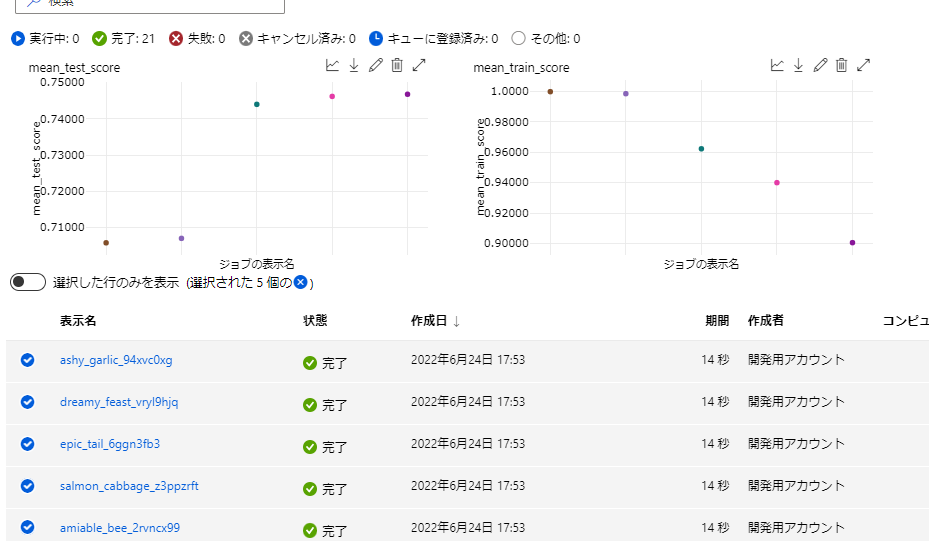Sort by 状態 column header
Screen dimensions: 929x541
pyautogui.click(x=315, y=321)
